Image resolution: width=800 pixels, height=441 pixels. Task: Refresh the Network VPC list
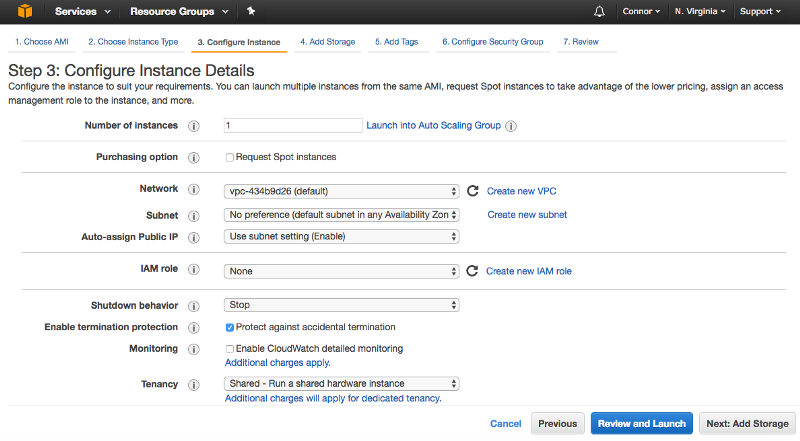click(x=473, y=190)
